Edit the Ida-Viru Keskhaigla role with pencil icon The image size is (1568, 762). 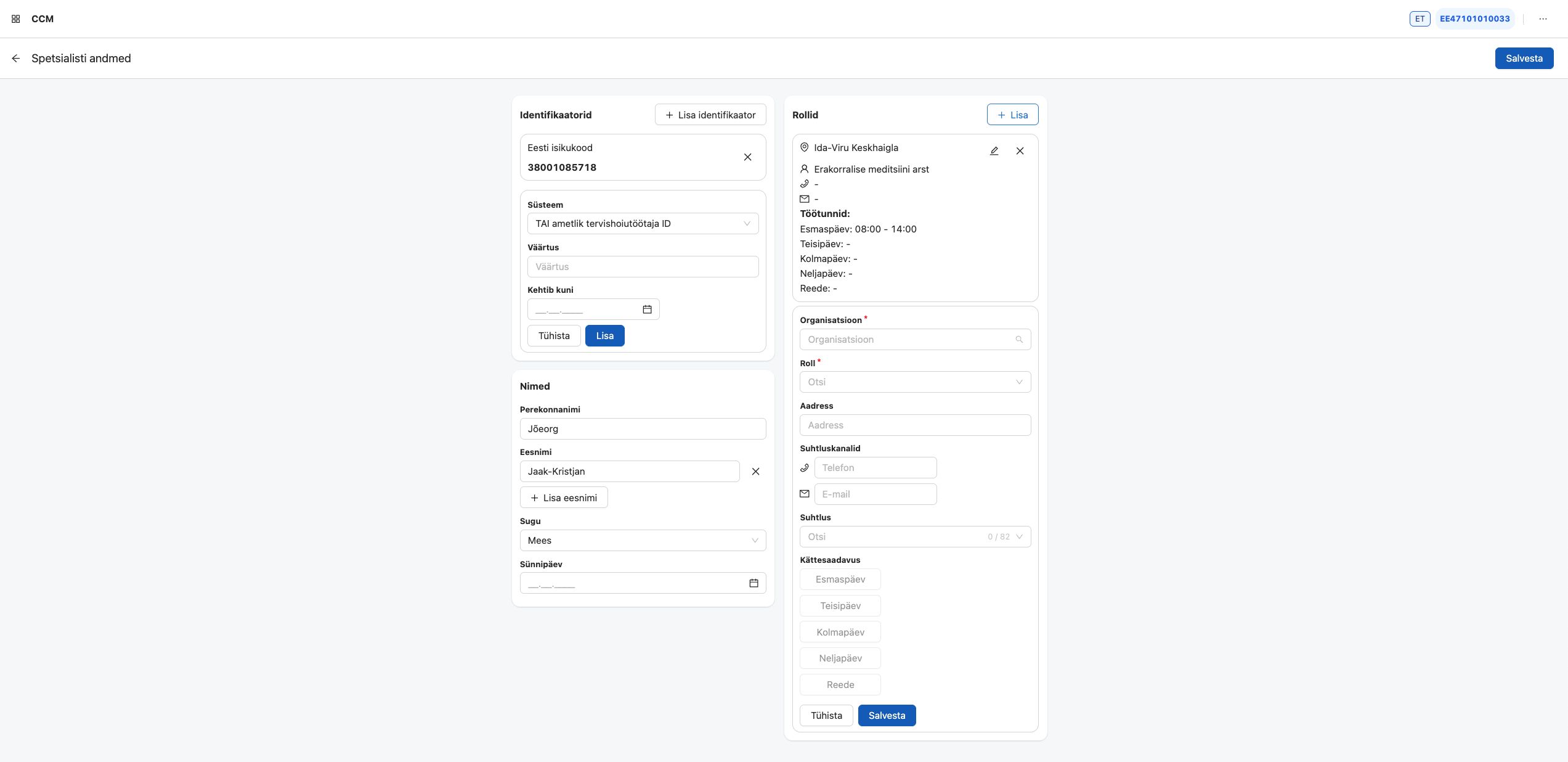coord(994,150)
